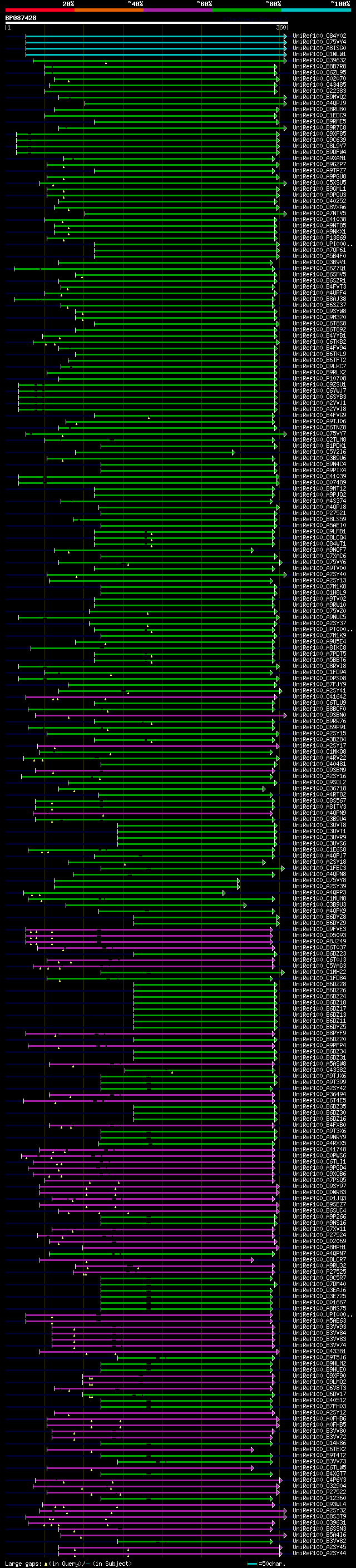Click the purple ~60% identity legend segment
Screen dimensions: 356x1568
coord(177,10)
